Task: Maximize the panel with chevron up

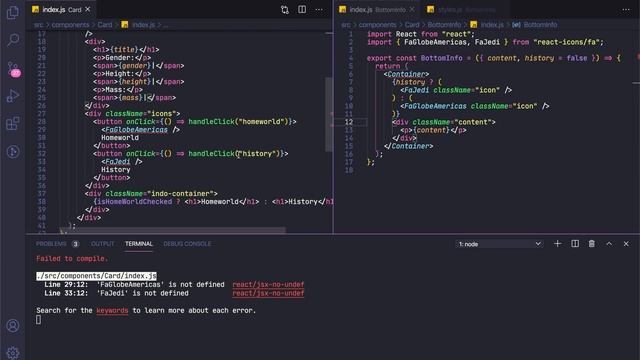Action: tap(609, 244)
